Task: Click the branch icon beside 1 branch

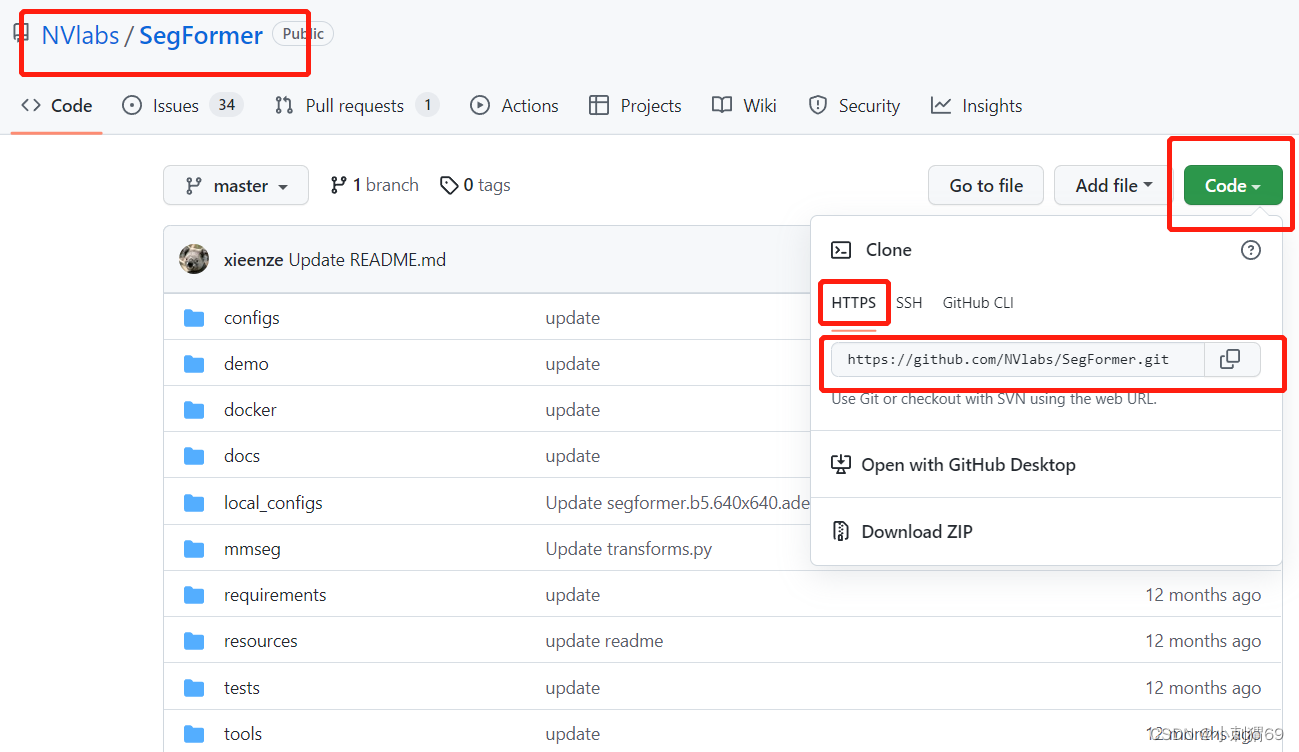Action: [339, 185]
